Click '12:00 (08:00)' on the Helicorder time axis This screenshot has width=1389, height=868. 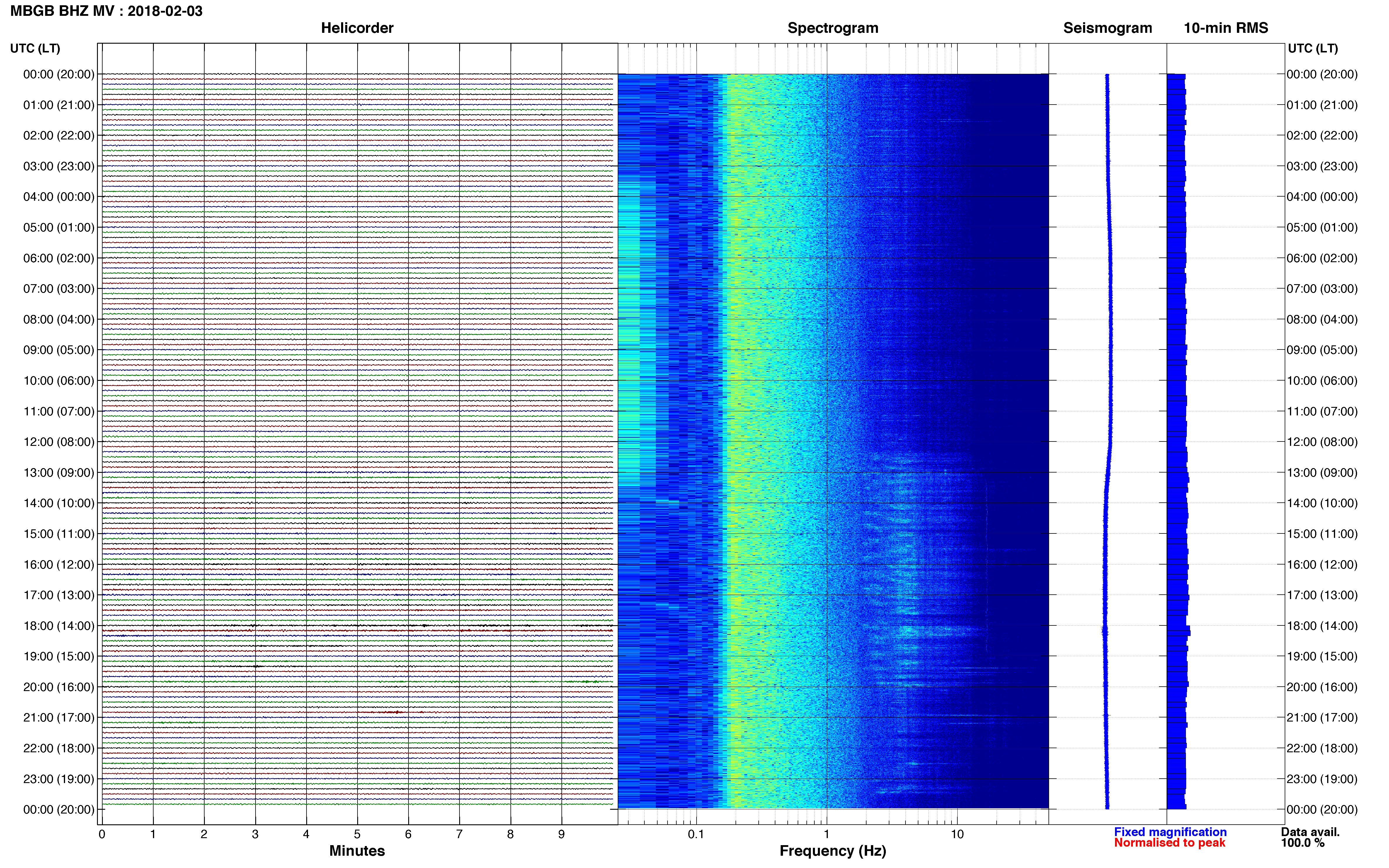click(59, 442)
